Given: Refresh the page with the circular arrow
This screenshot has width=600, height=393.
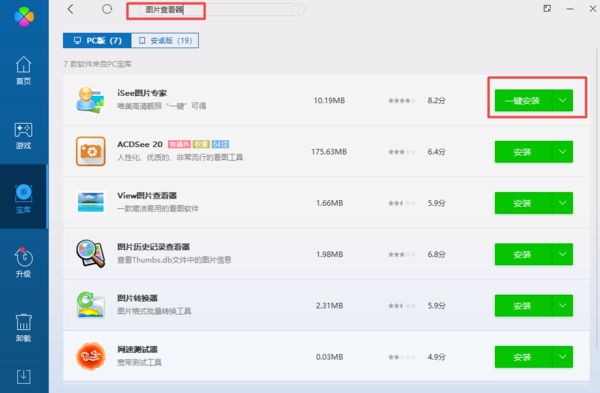Looking at the screenshot, I should point(107,9).
